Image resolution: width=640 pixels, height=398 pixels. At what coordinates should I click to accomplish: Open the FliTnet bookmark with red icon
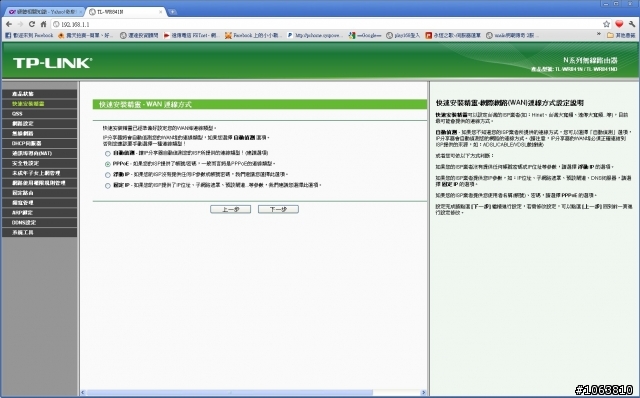(x=191, y=36)
